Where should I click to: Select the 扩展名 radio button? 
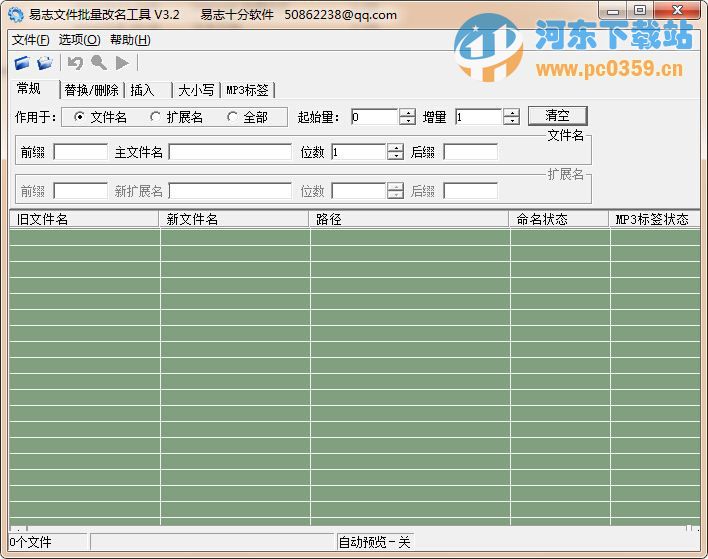point(155,117)
